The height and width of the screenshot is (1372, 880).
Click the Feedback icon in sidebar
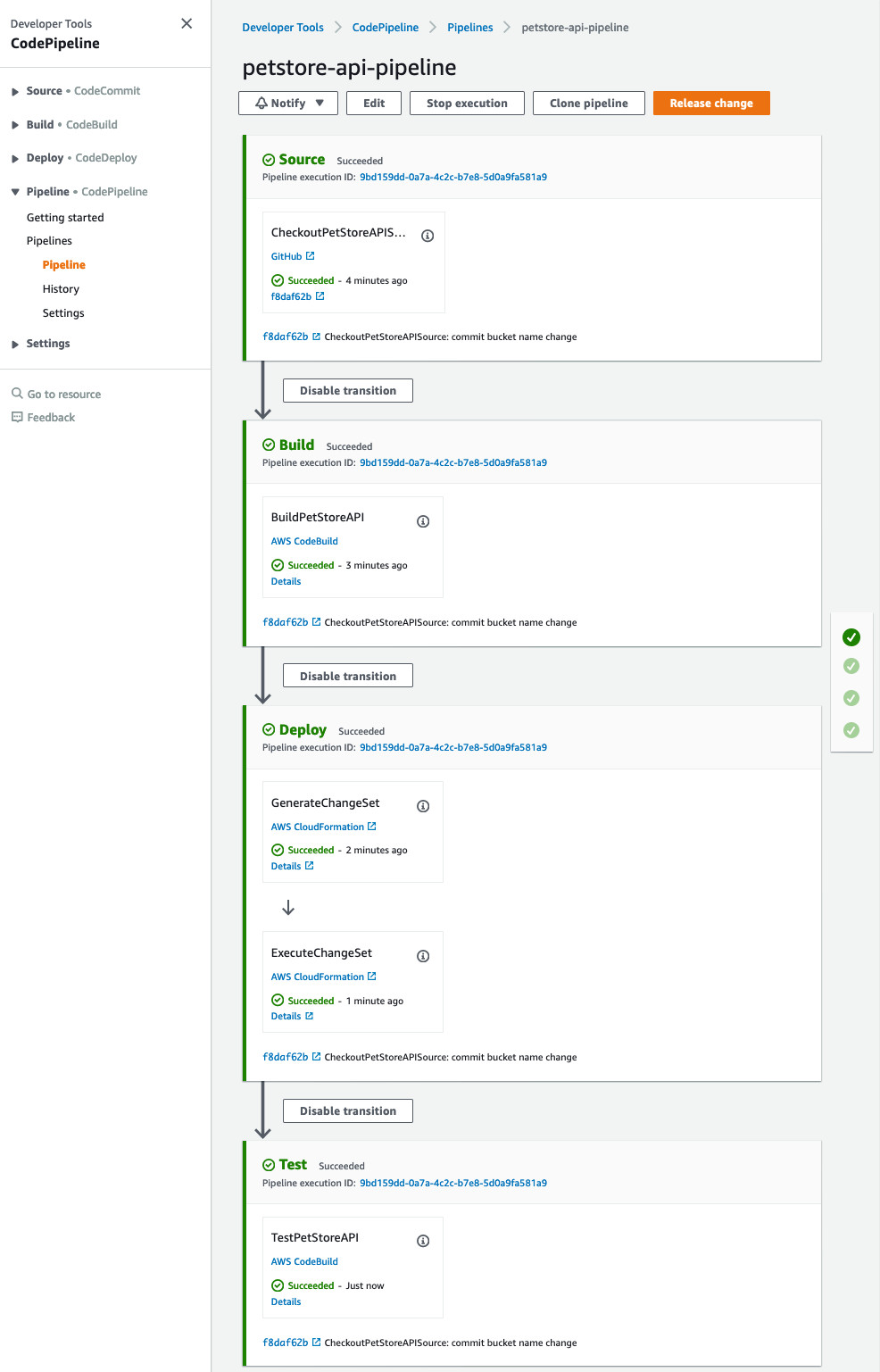tap(18, 417)
